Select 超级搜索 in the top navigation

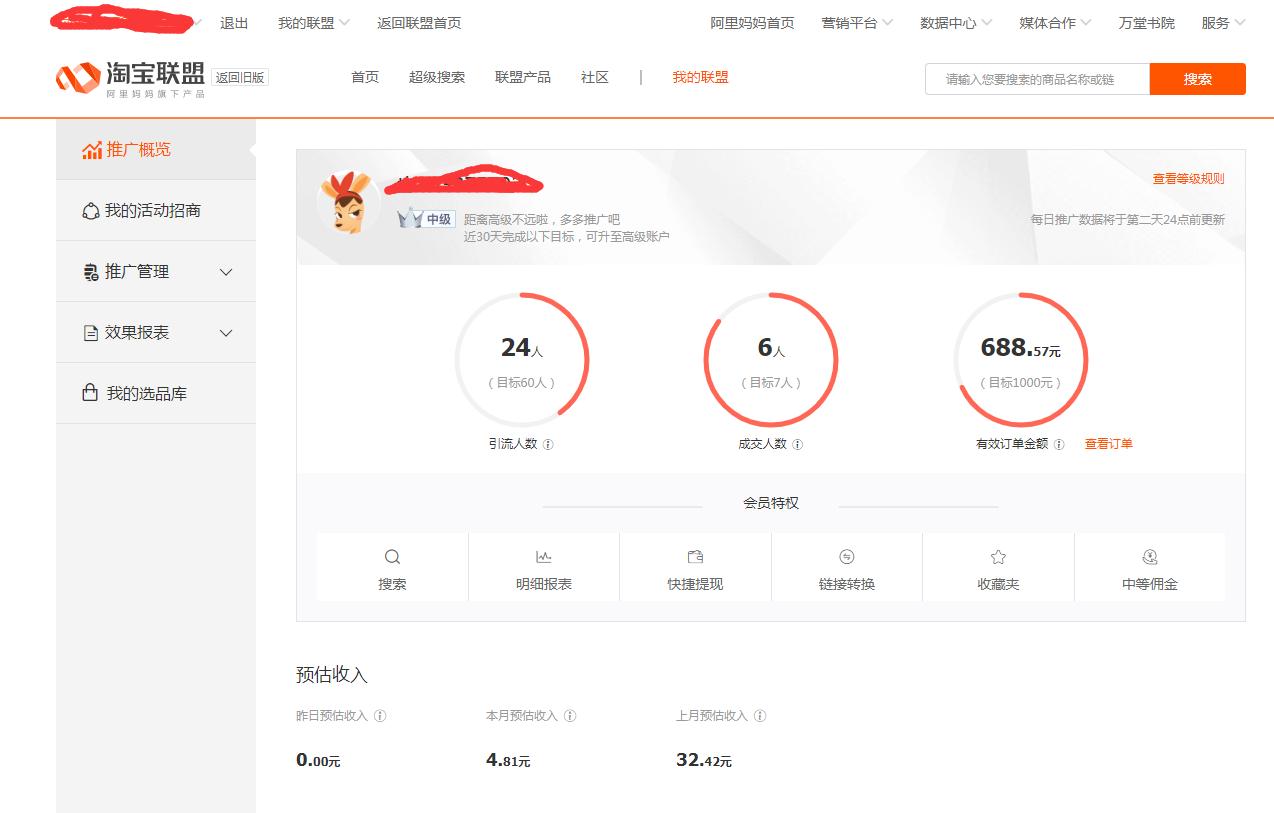[436, 77]
